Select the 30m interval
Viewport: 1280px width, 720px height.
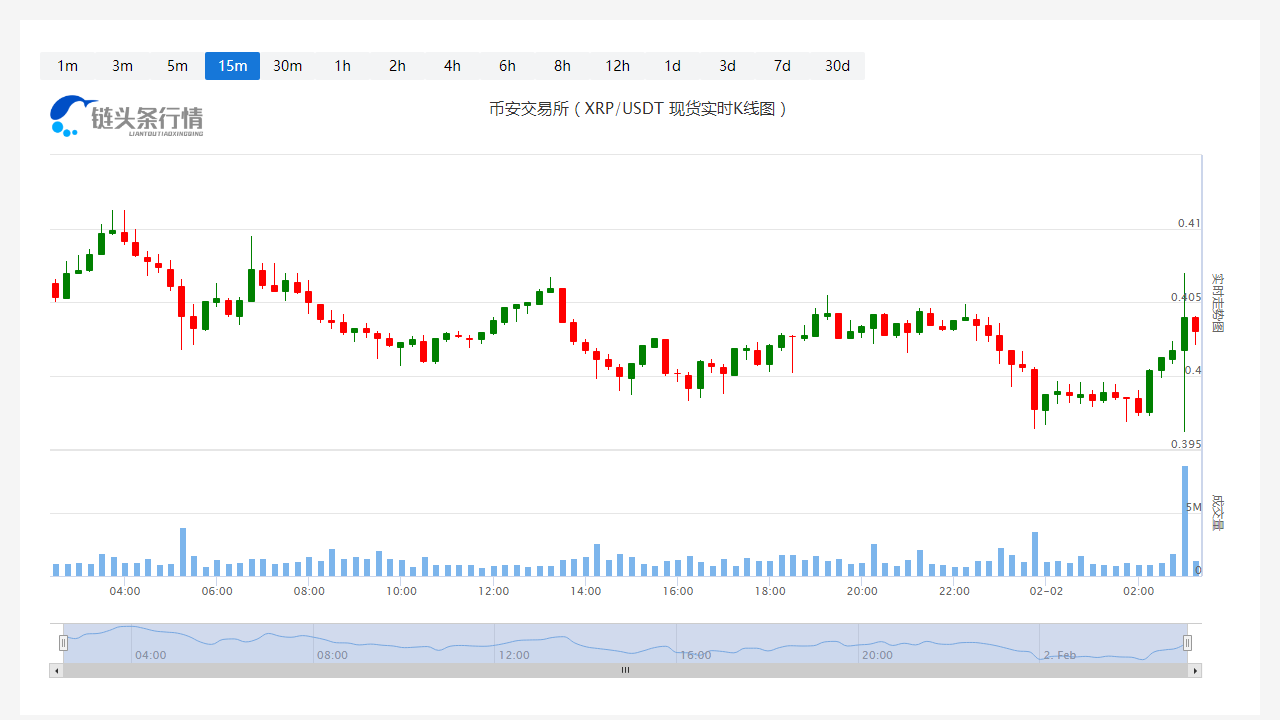coord(287,66)
